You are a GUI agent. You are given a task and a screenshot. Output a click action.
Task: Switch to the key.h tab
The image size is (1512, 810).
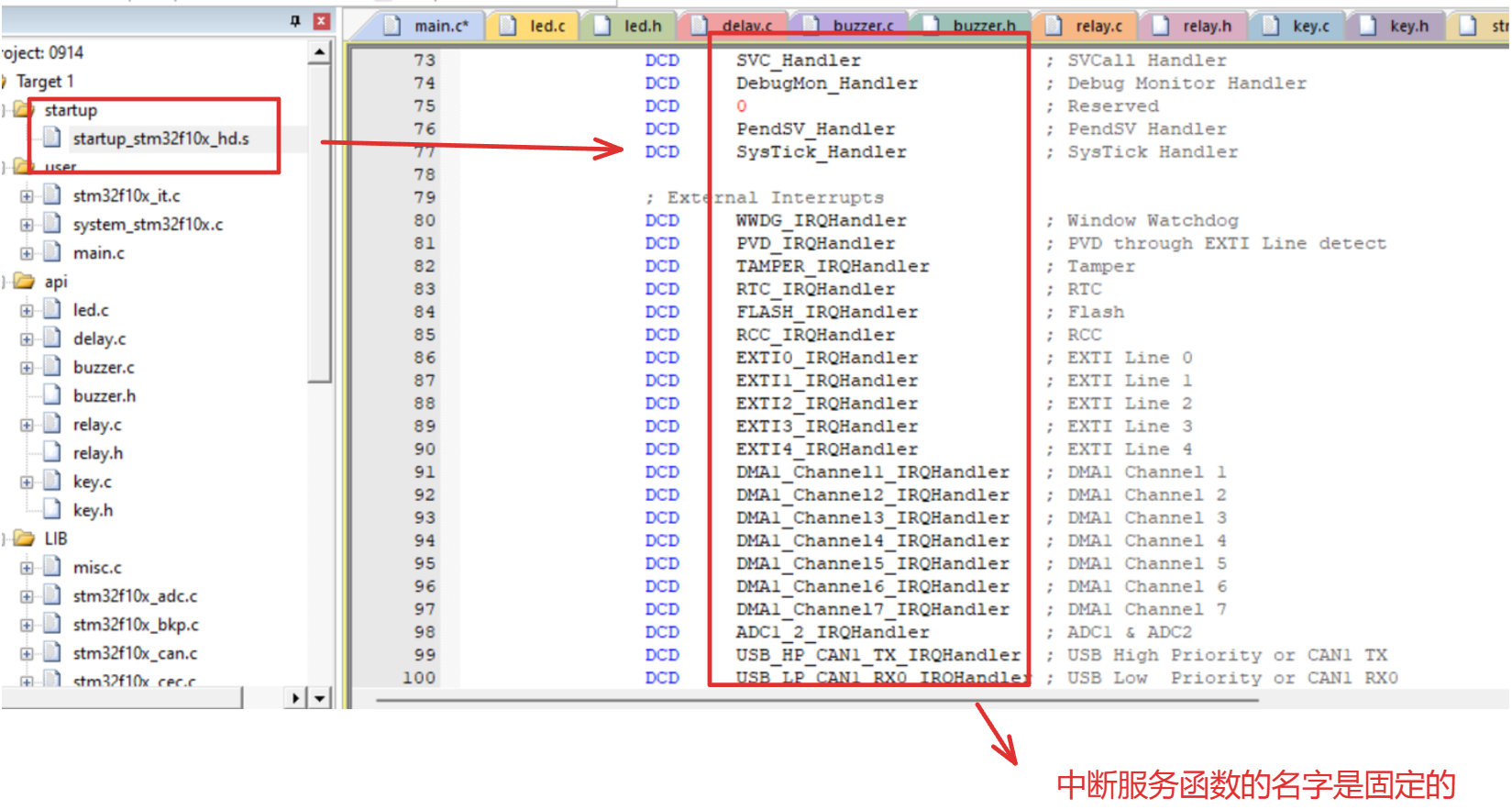(x=1409, y=26)
